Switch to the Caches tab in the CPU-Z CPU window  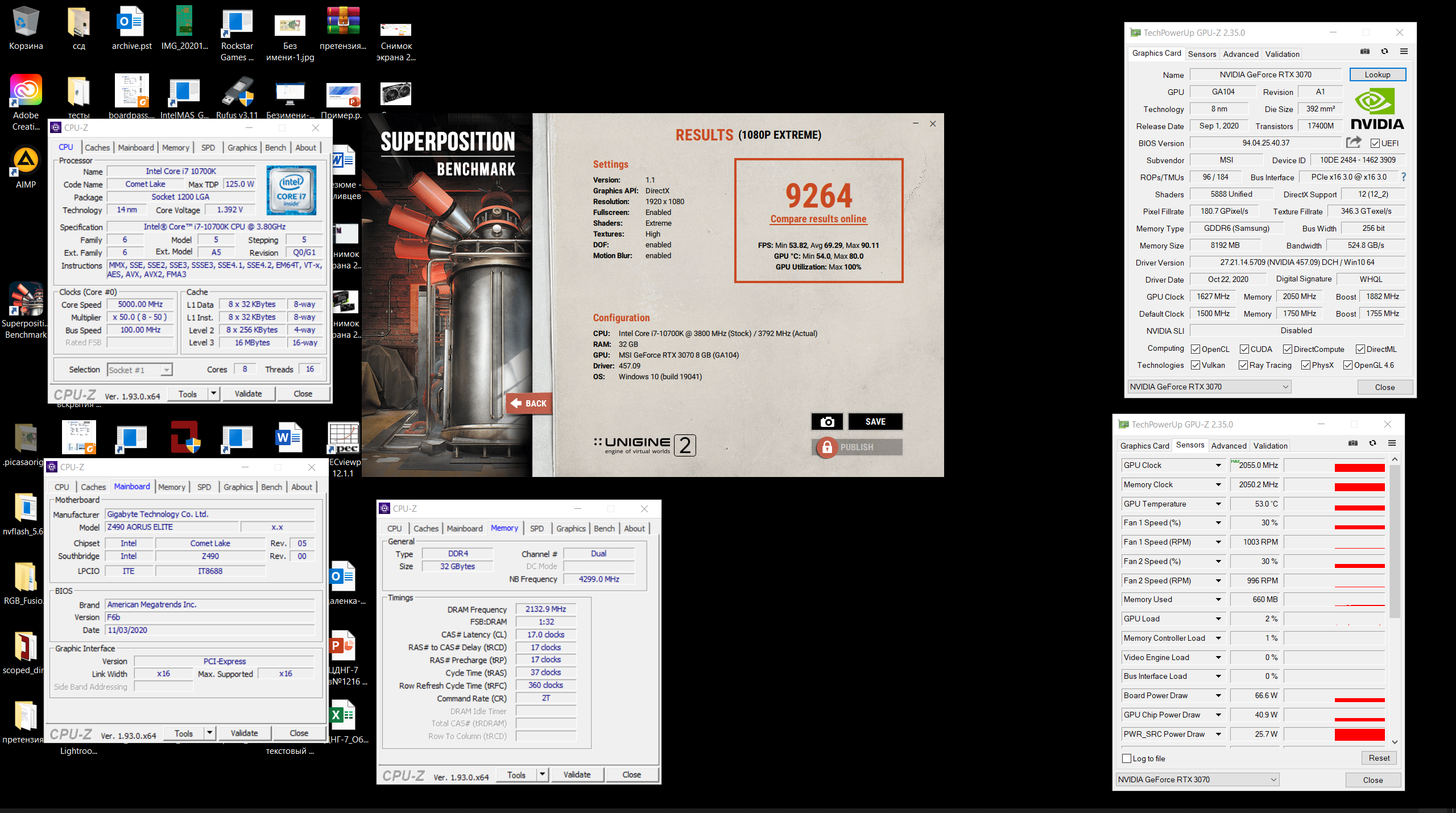97,148
